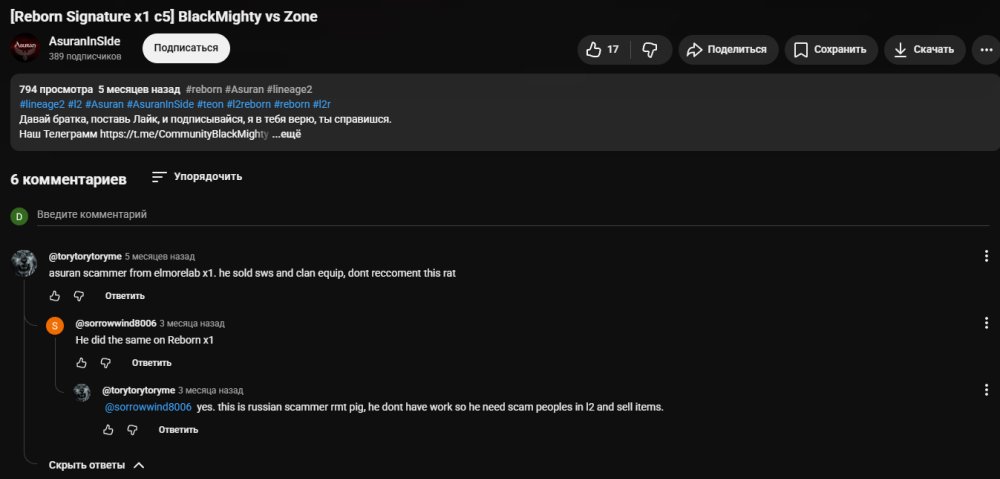Share the video using Поделиться
Viewport: 1000px width, 479px height.
pyautogui.click(x=728, y=50)
